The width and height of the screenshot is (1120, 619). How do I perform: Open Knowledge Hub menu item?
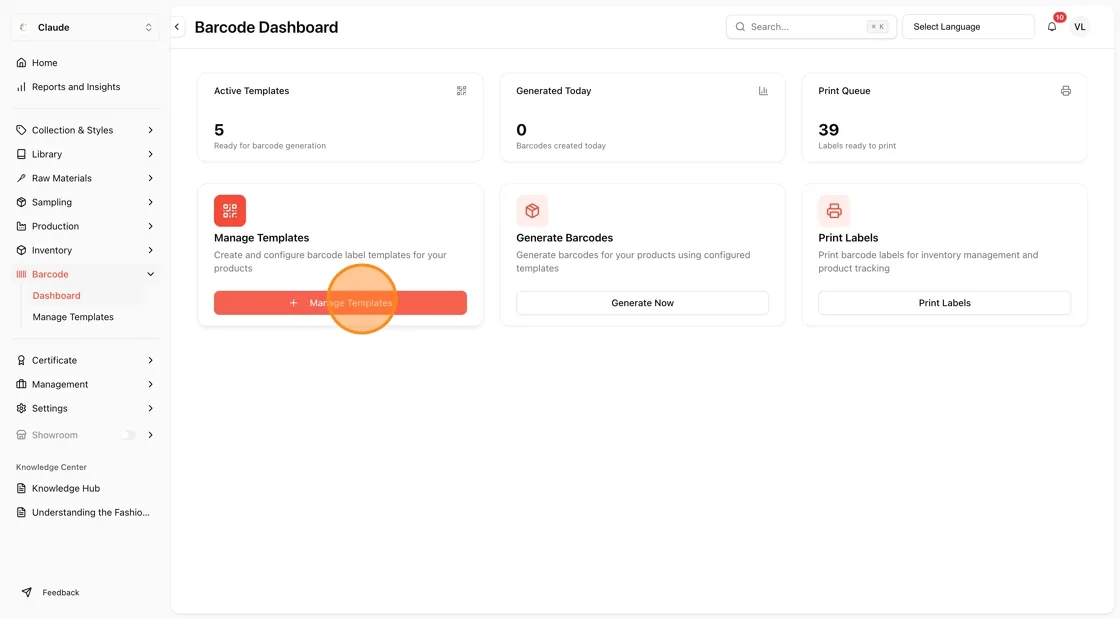coord(66,488)
